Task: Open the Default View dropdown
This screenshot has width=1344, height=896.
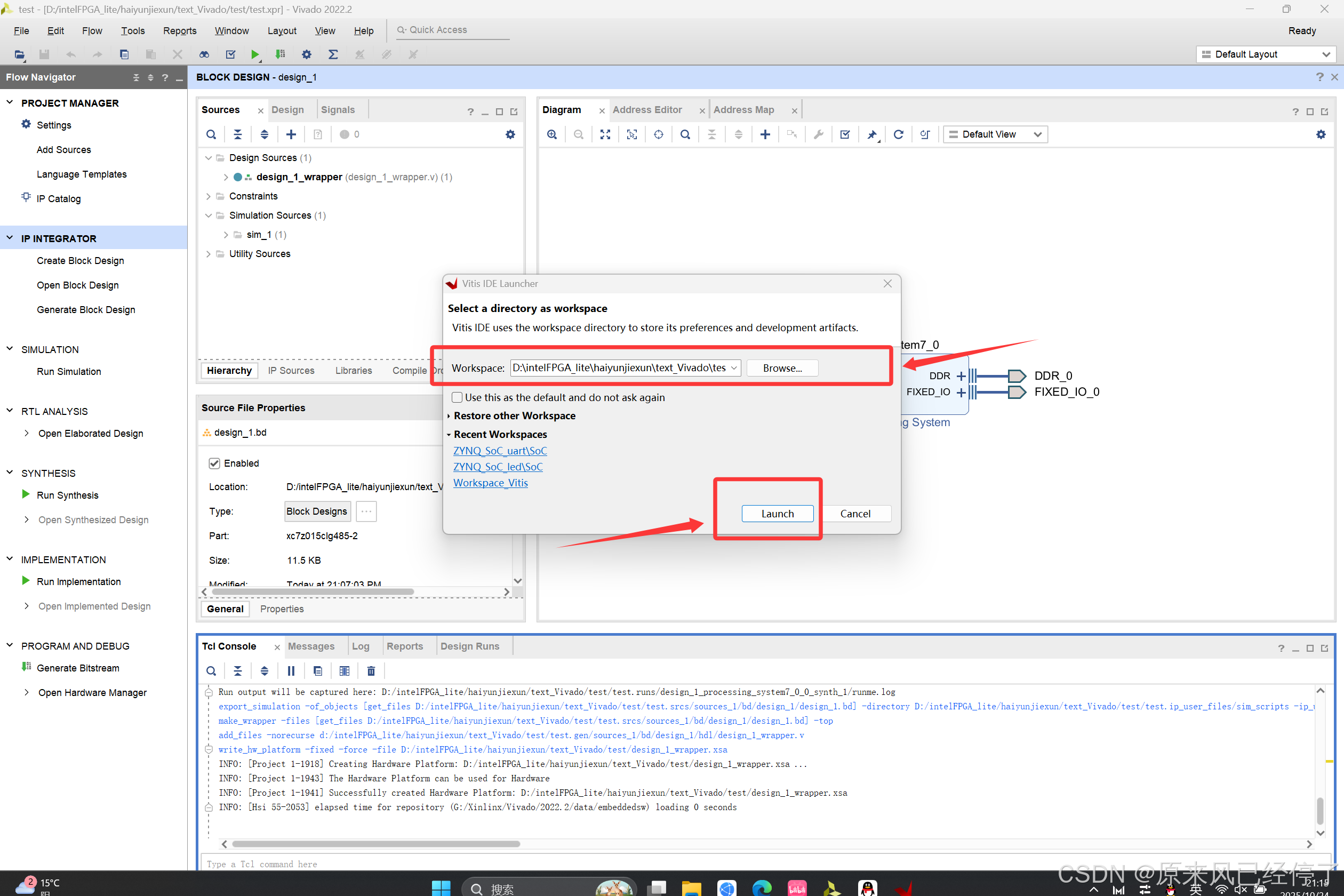Action: pos(995,134)
